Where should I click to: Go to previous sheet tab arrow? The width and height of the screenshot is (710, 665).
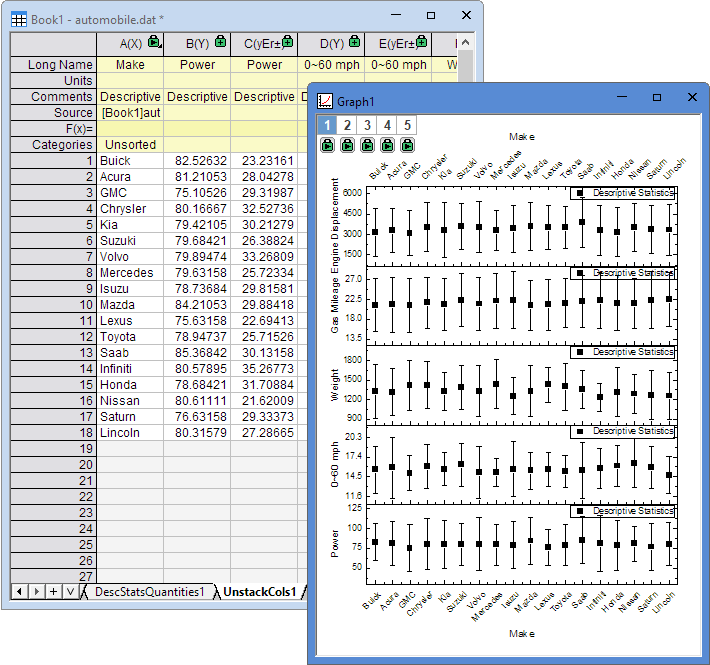(19, 591)
